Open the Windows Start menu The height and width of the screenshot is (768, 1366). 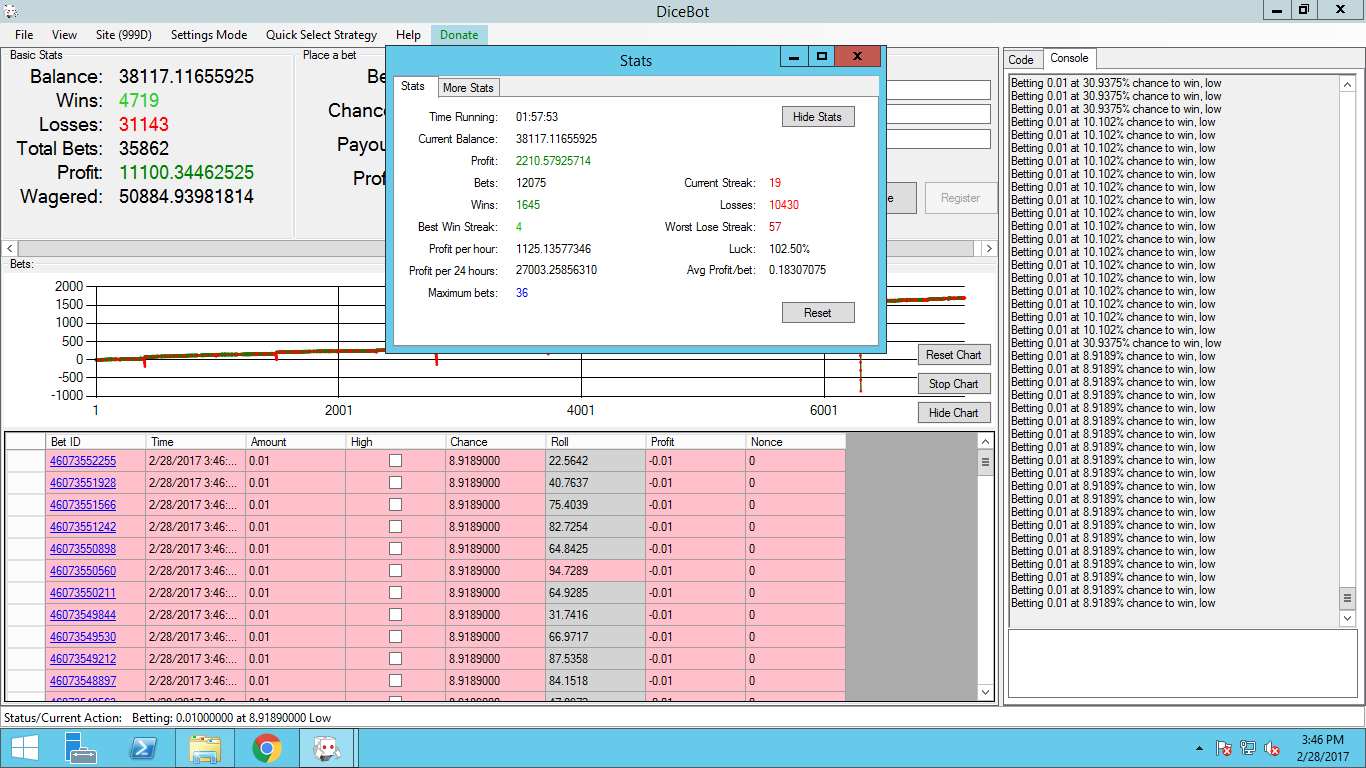click(x=24, y=748)
